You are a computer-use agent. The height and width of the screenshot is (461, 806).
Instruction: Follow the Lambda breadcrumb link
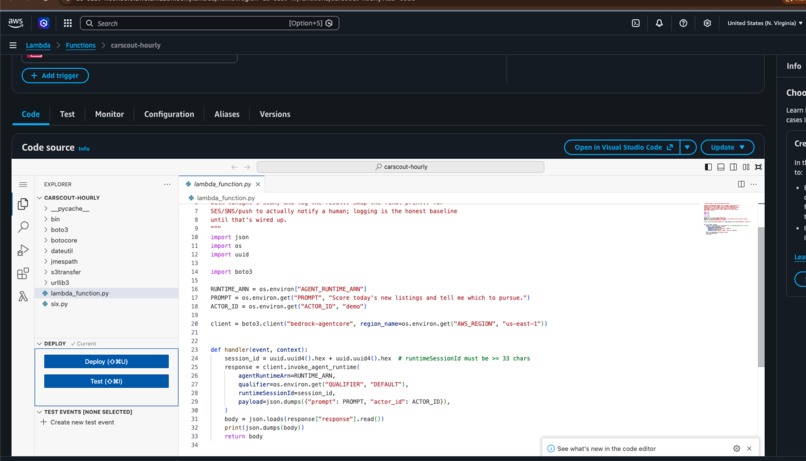coord(38,45)
